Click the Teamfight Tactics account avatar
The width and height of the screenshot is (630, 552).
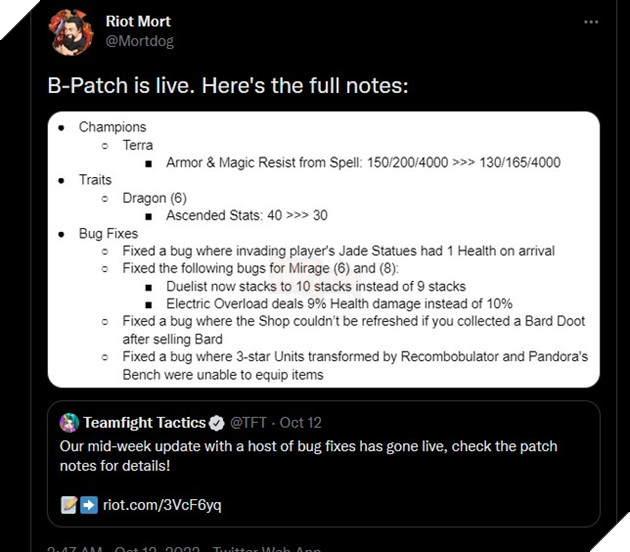69,422
